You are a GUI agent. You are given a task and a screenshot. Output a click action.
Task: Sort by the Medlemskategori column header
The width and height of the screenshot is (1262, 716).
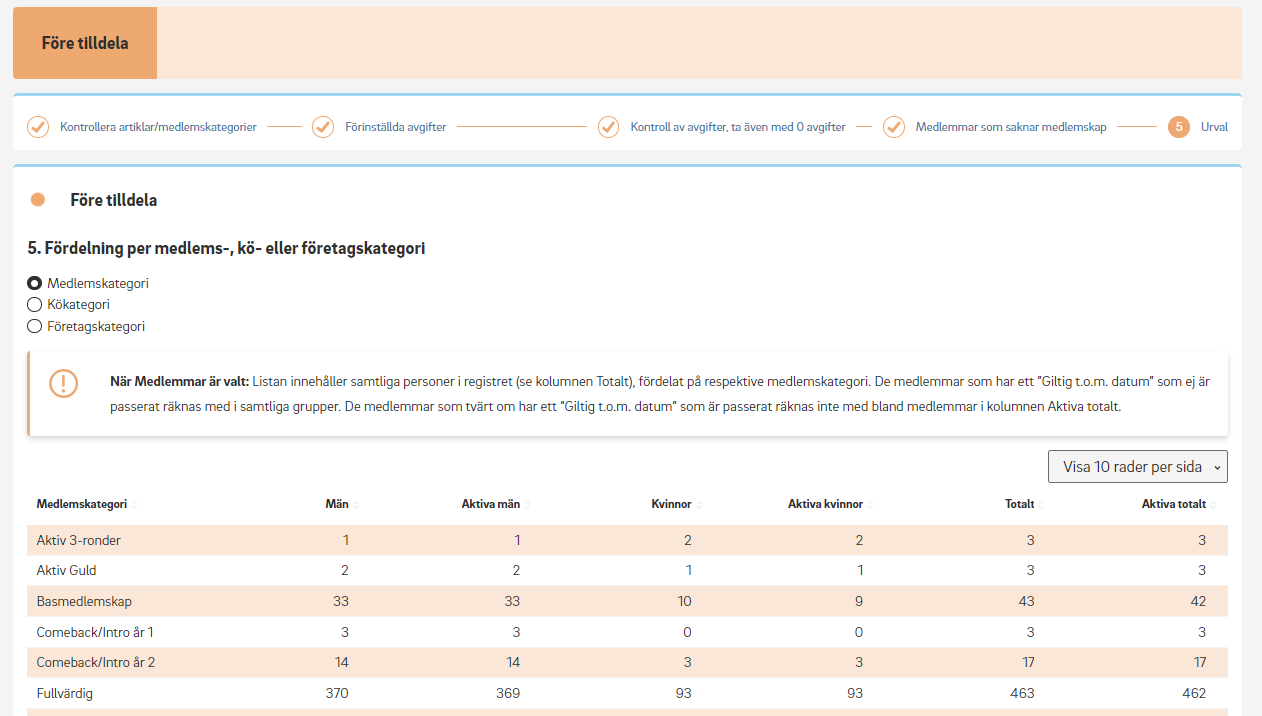tap(82, 504)
